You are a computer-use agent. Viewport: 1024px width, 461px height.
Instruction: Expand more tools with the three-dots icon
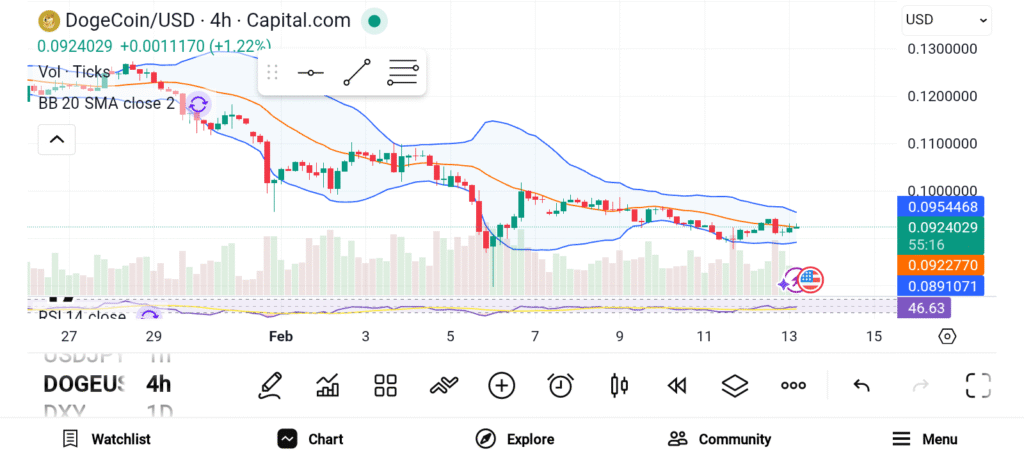[x=793, y=385]
